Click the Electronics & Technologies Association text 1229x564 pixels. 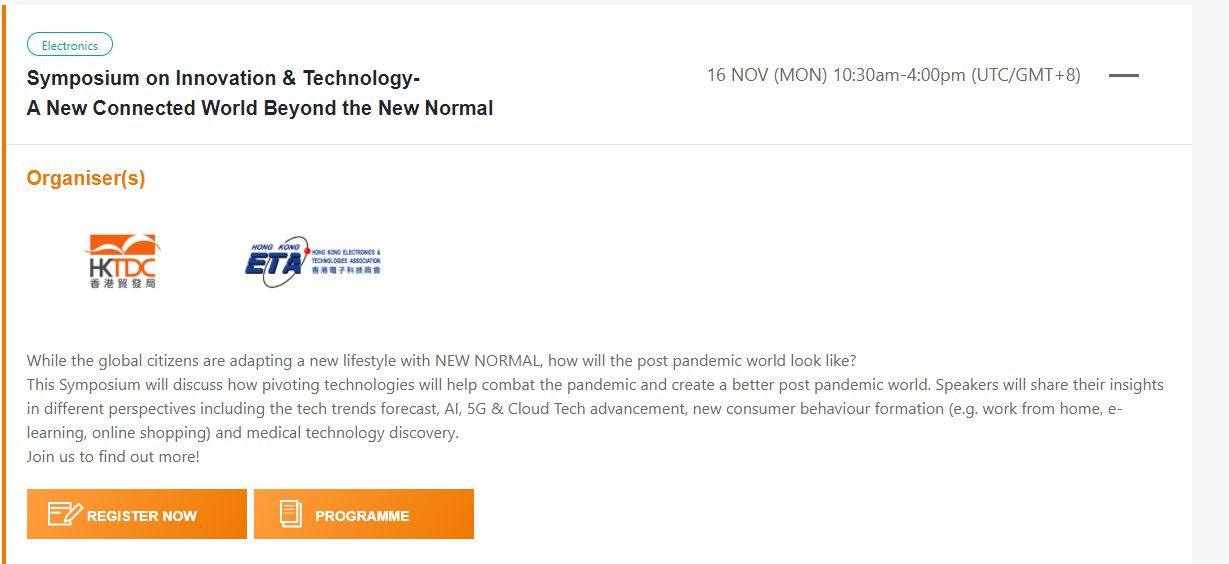[346, 256]
